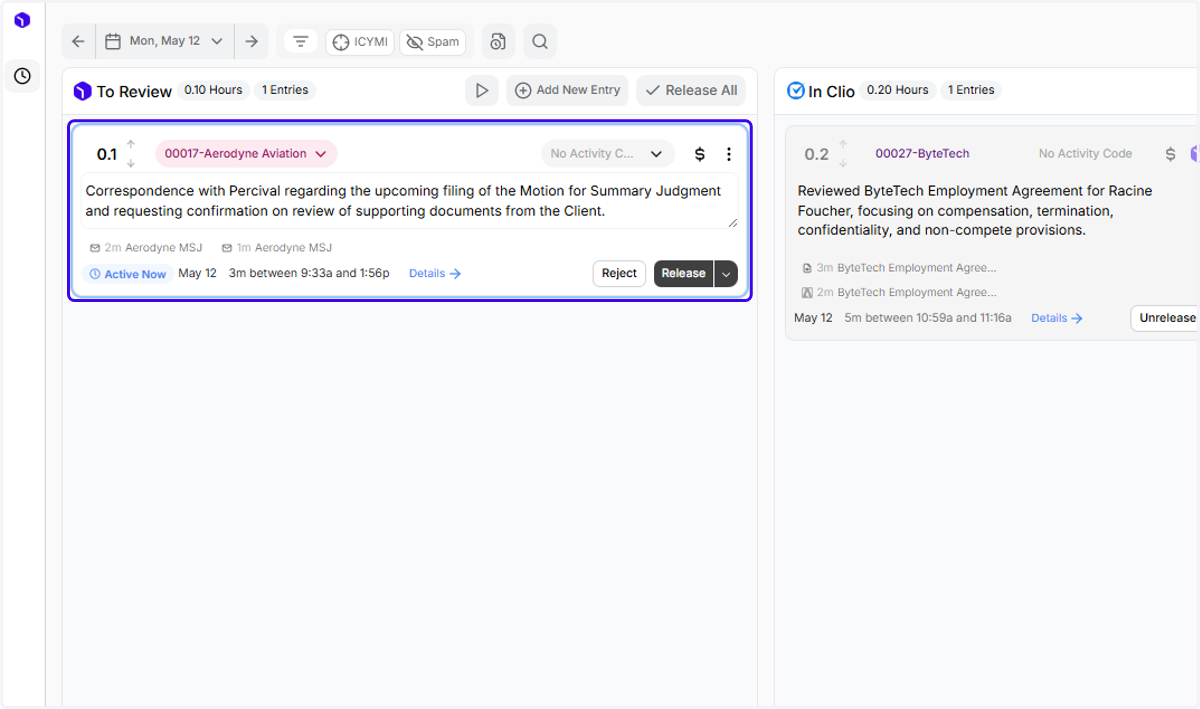Viewport: 1200px width, 709px height.
Task: Click the 2m Aerodyne MSJ email activity
Action: pos(146,247)
